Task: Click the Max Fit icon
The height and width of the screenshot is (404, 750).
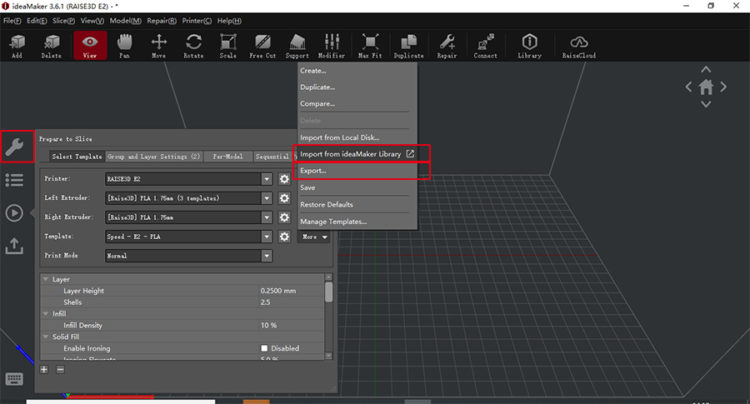Action: coord(370,46)
